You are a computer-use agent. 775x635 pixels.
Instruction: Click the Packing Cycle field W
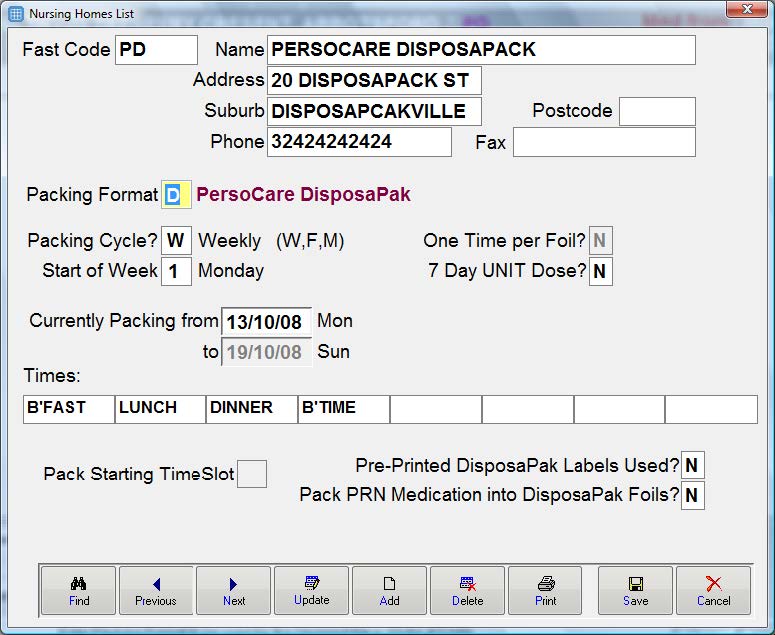176,241
